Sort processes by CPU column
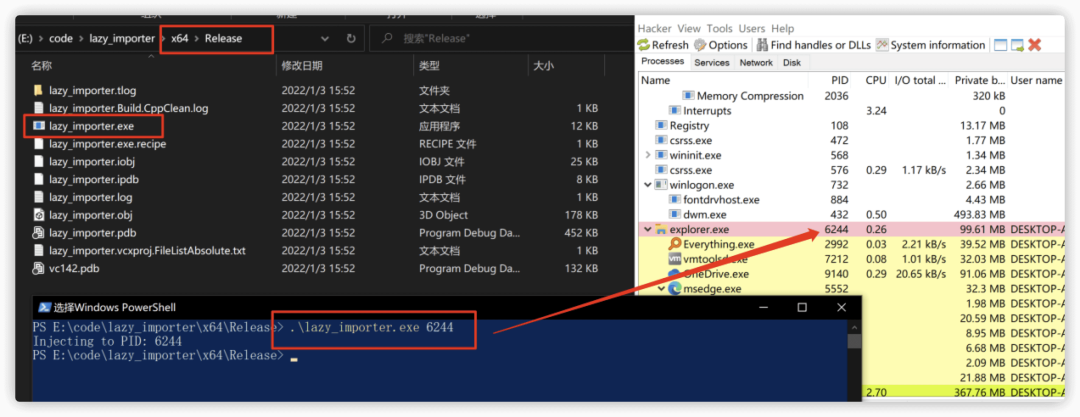The width and height of the screenshot is (1080, 417). click(875, 80)
